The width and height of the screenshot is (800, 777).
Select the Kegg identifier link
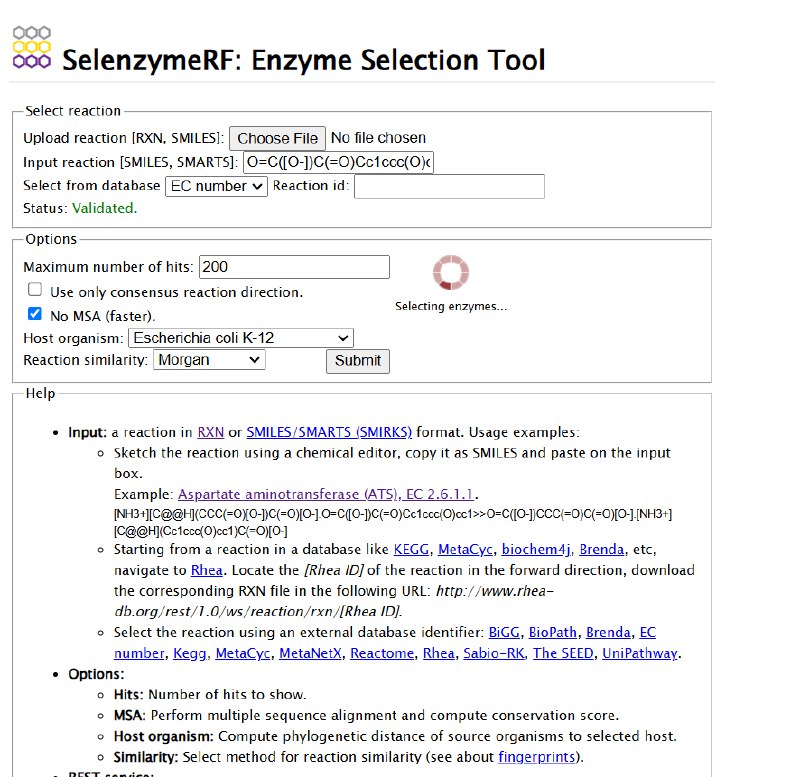(190, 654)
